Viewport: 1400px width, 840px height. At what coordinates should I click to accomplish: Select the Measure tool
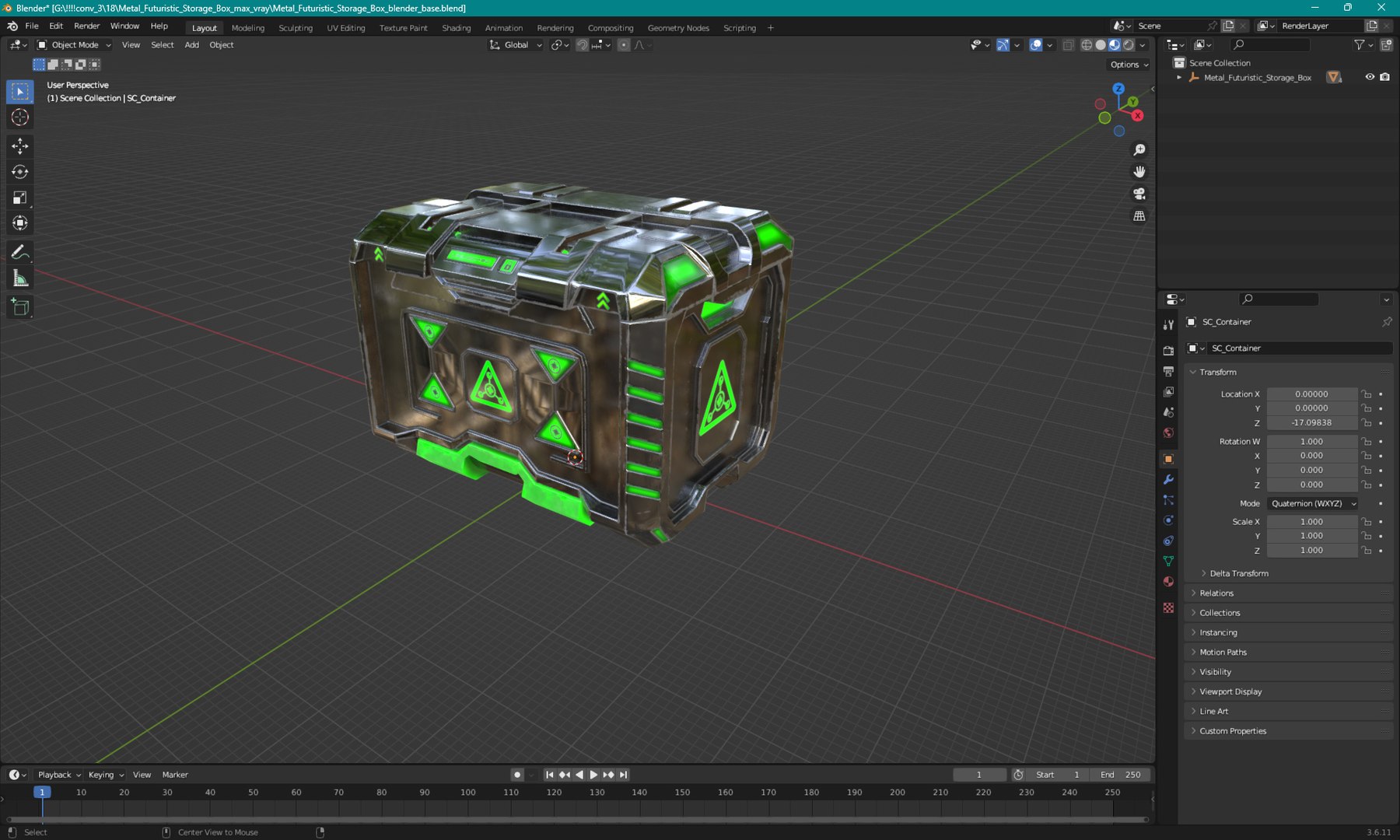(20, 278)
